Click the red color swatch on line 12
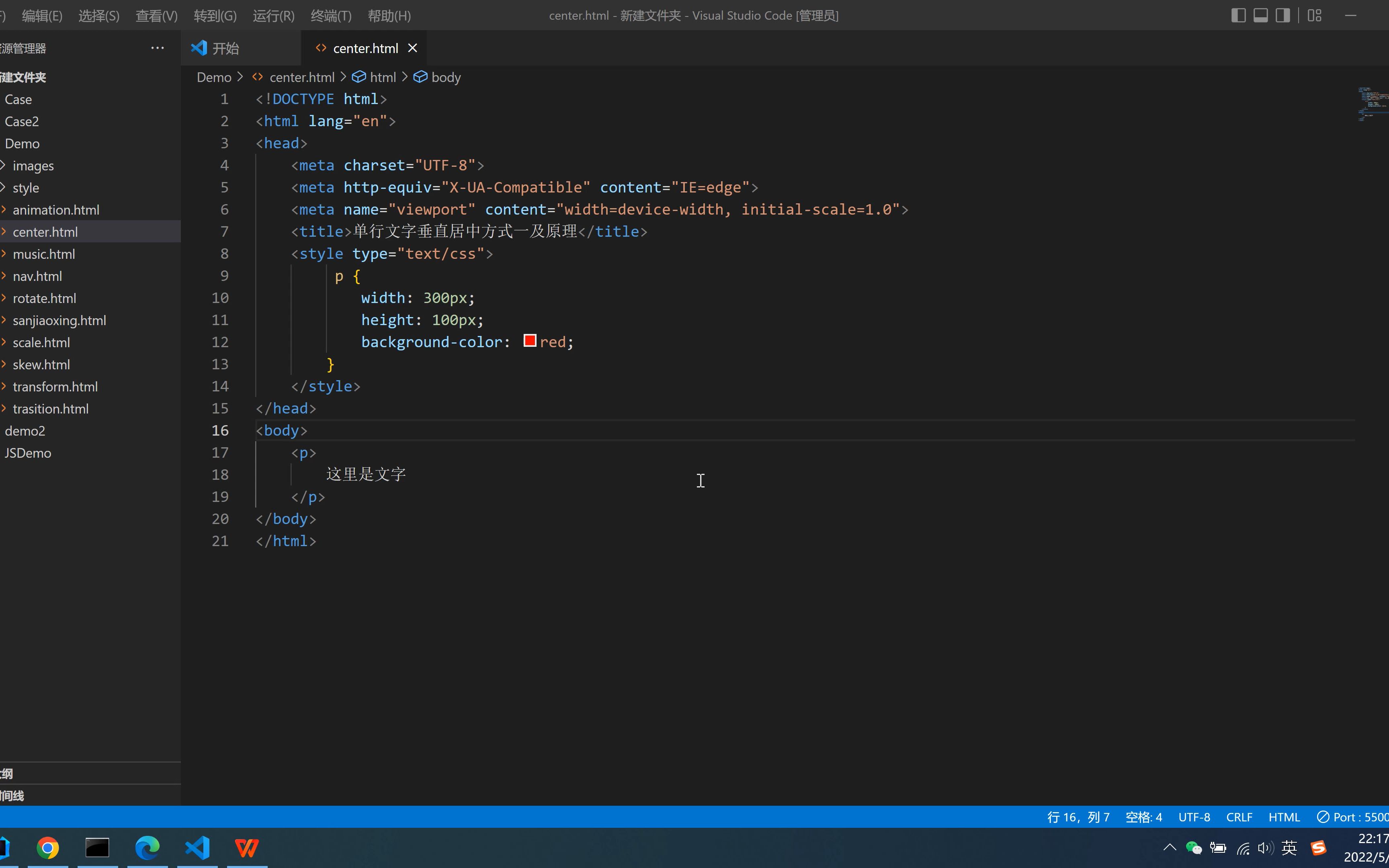 [x=530, y=341]
